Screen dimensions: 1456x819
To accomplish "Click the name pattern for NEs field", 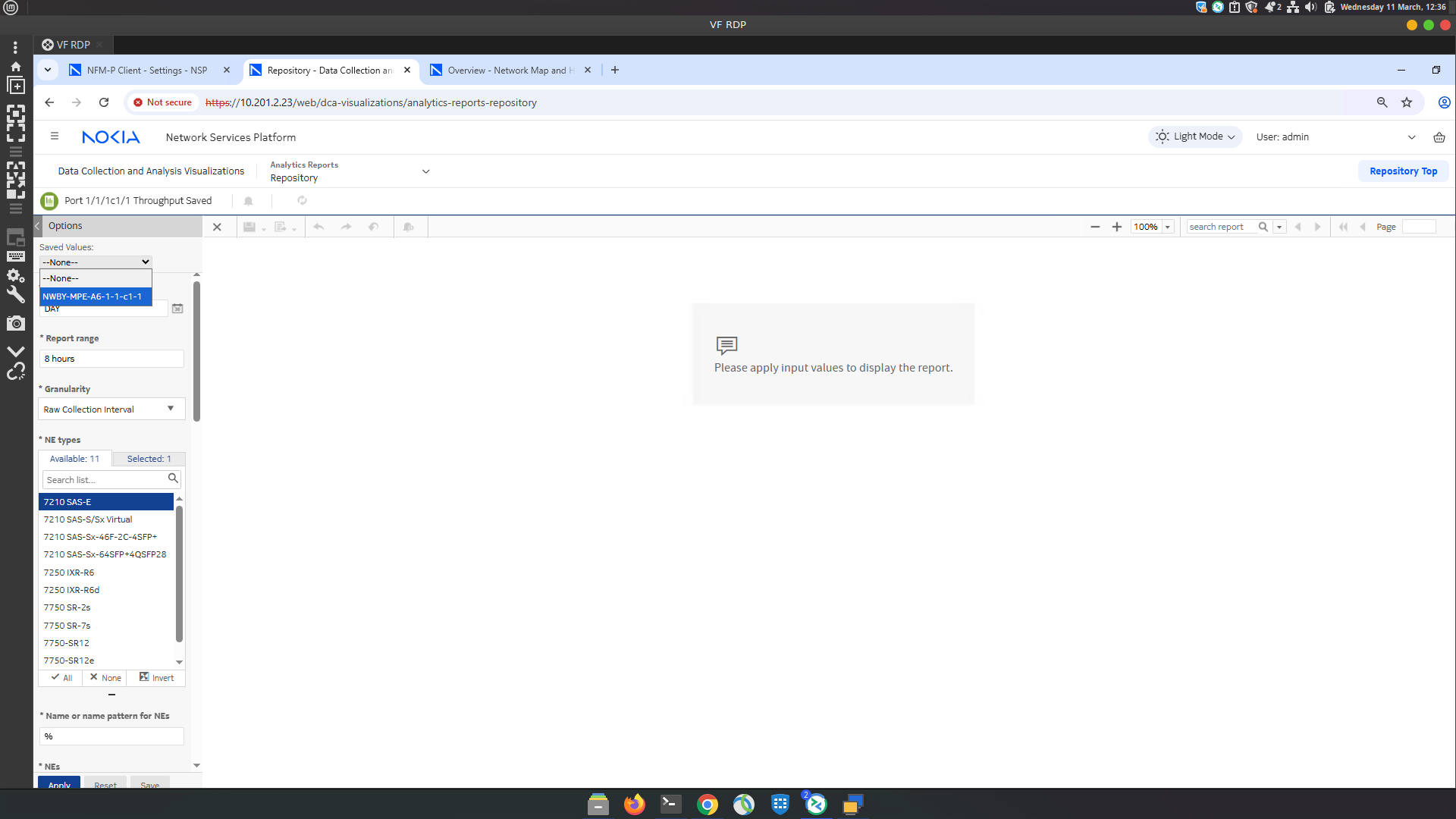I will 111,736.
